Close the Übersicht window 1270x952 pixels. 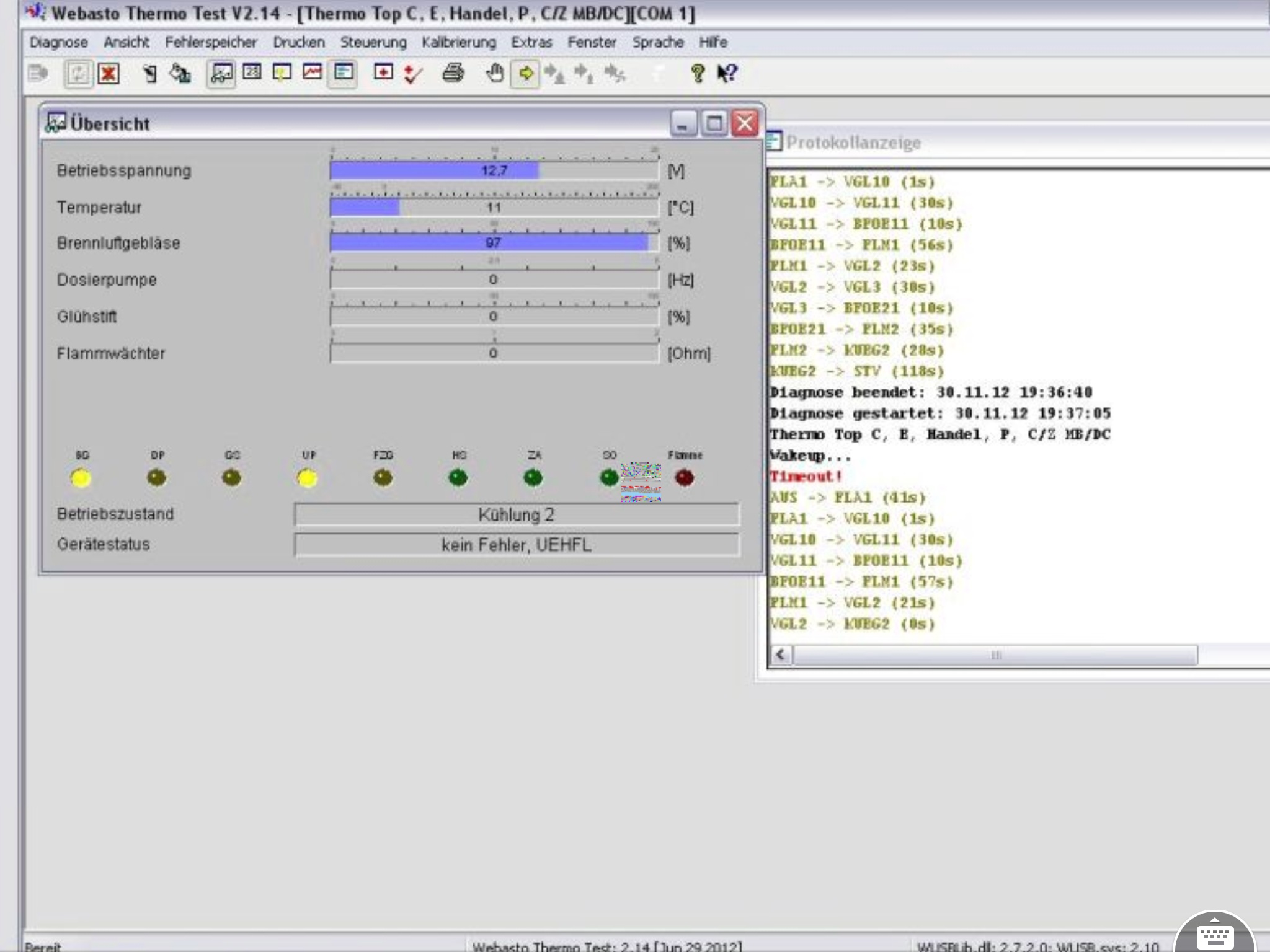coord(745,123)
